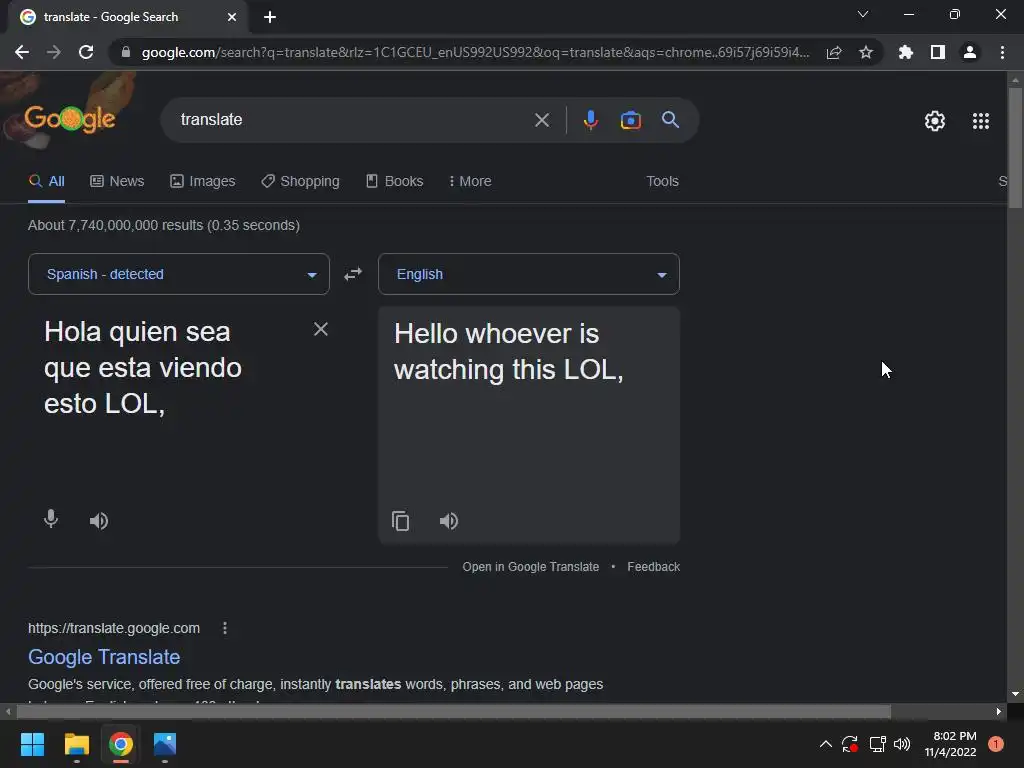
Task: Translate by voice using the source microphone
Action: pos(51,520)
